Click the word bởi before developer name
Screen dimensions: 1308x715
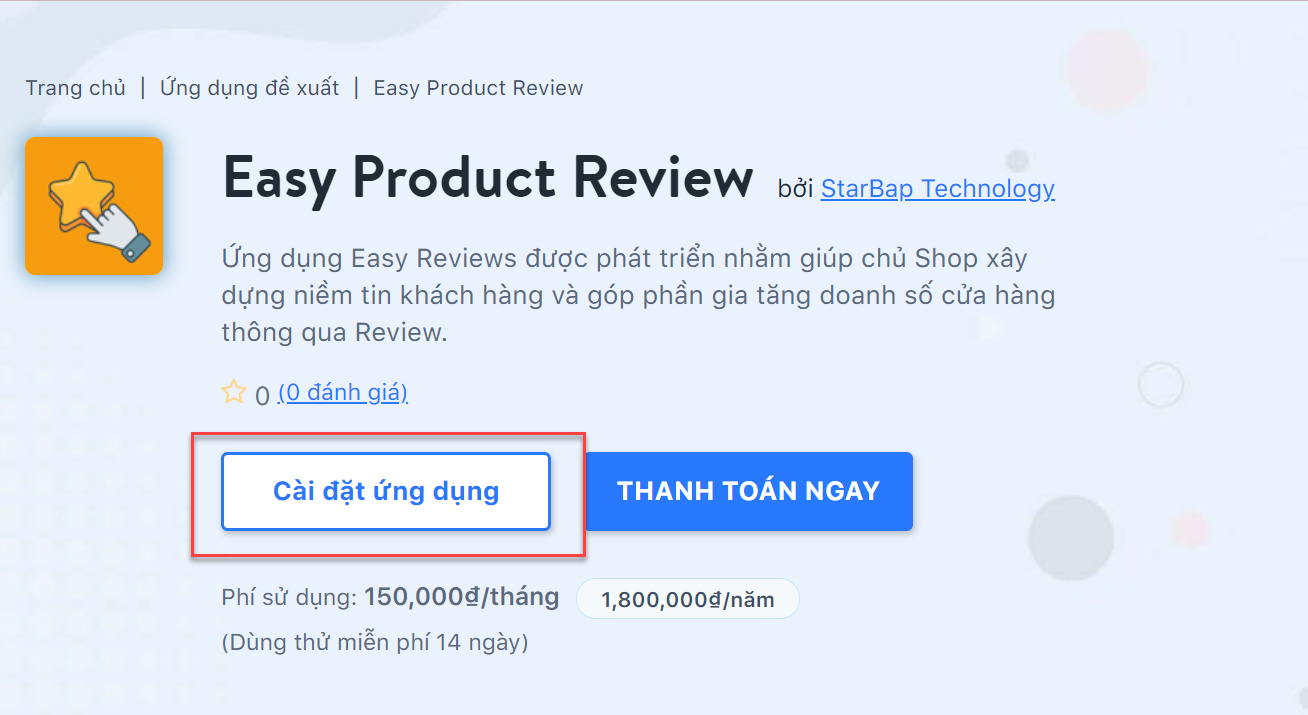[796, 189]
